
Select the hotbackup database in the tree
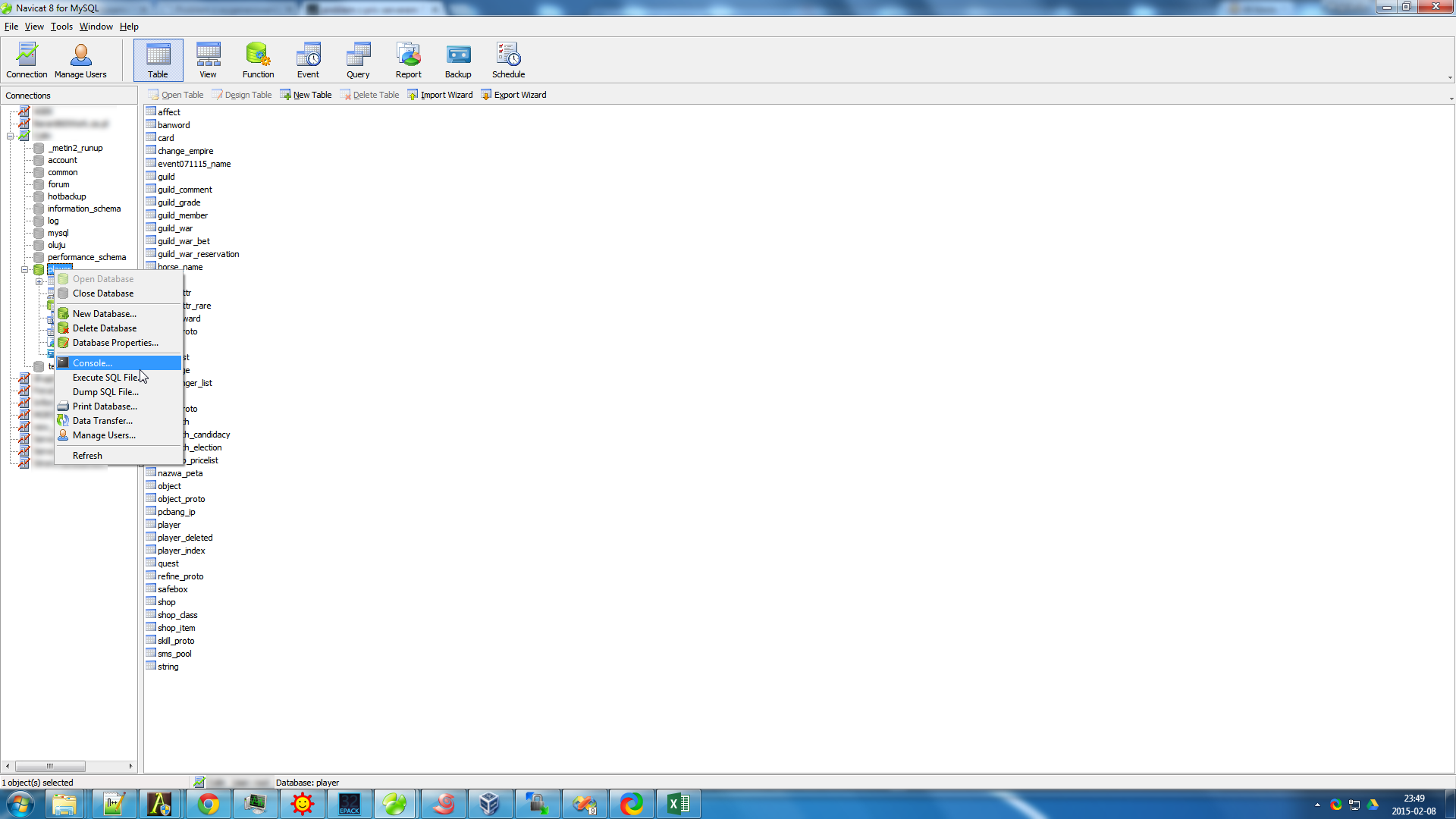(67, 196)
